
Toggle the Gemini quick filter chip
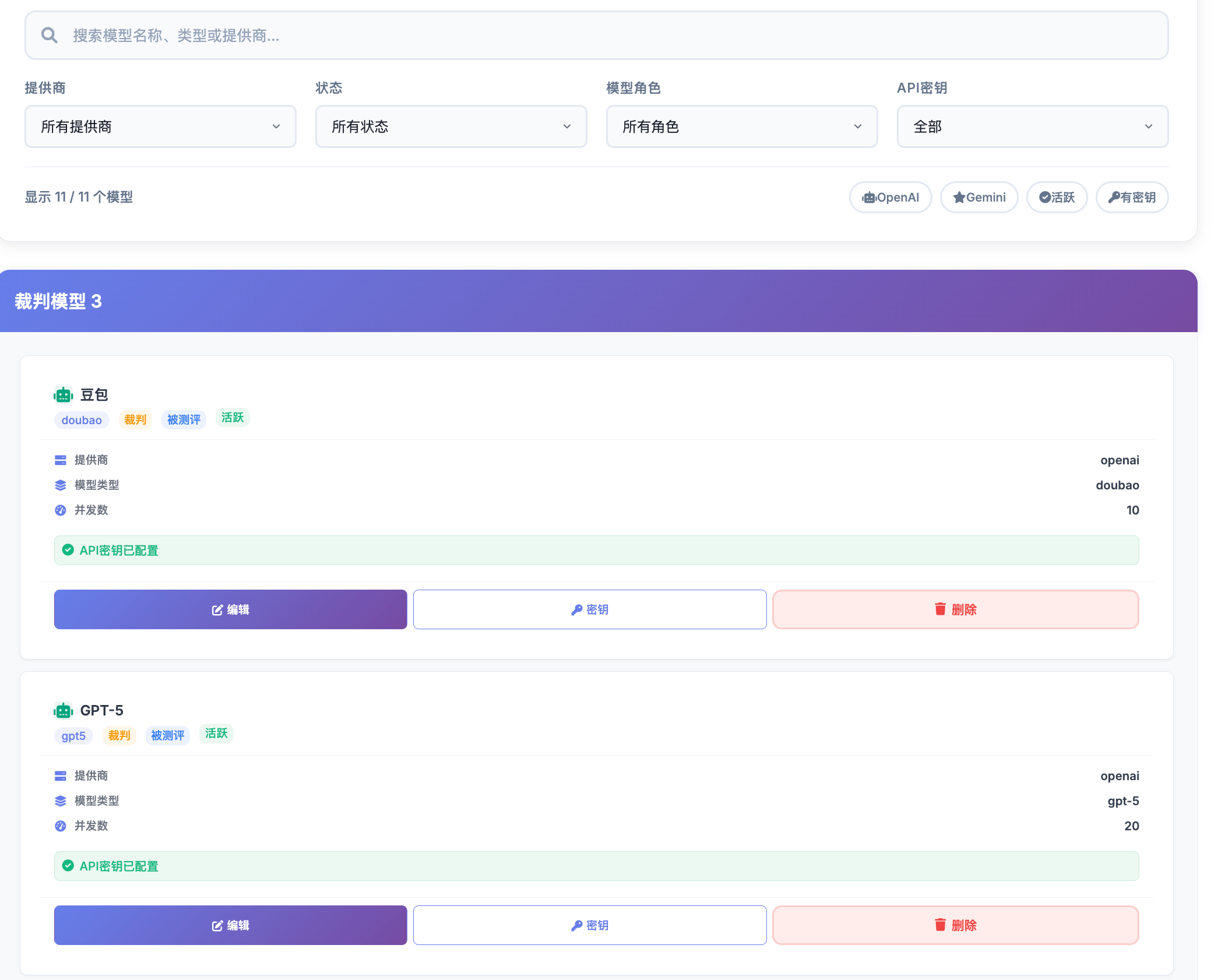pyautogui.click(x=979, y=198)
